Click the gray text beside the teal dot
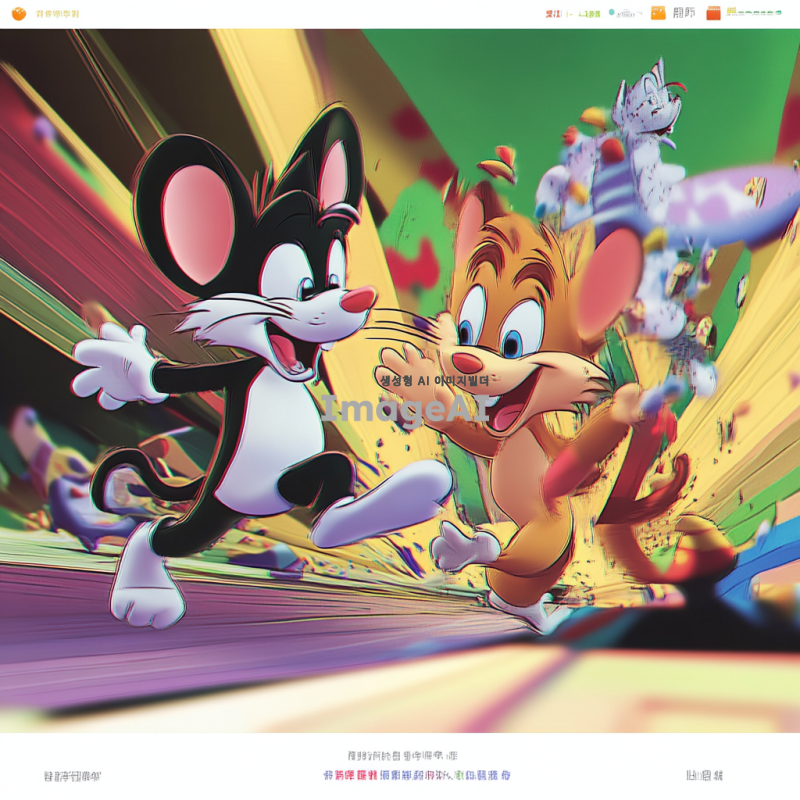Image resolution: width=800 pixels, height=800 pixels. coord(630,14)
